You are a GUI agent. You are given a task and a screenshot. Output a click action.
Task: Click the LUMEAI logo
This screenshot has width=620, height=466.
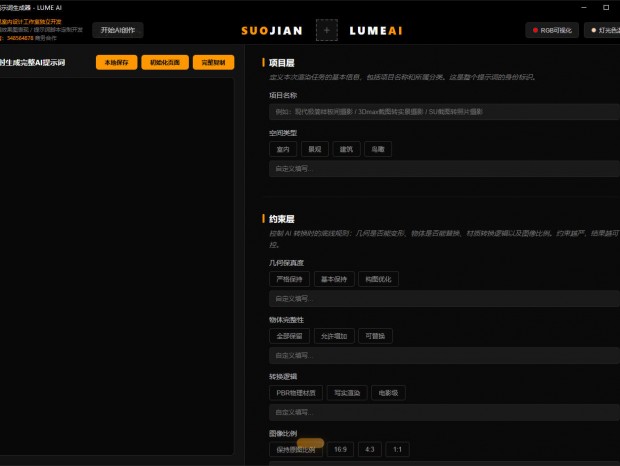coord(376,31)
